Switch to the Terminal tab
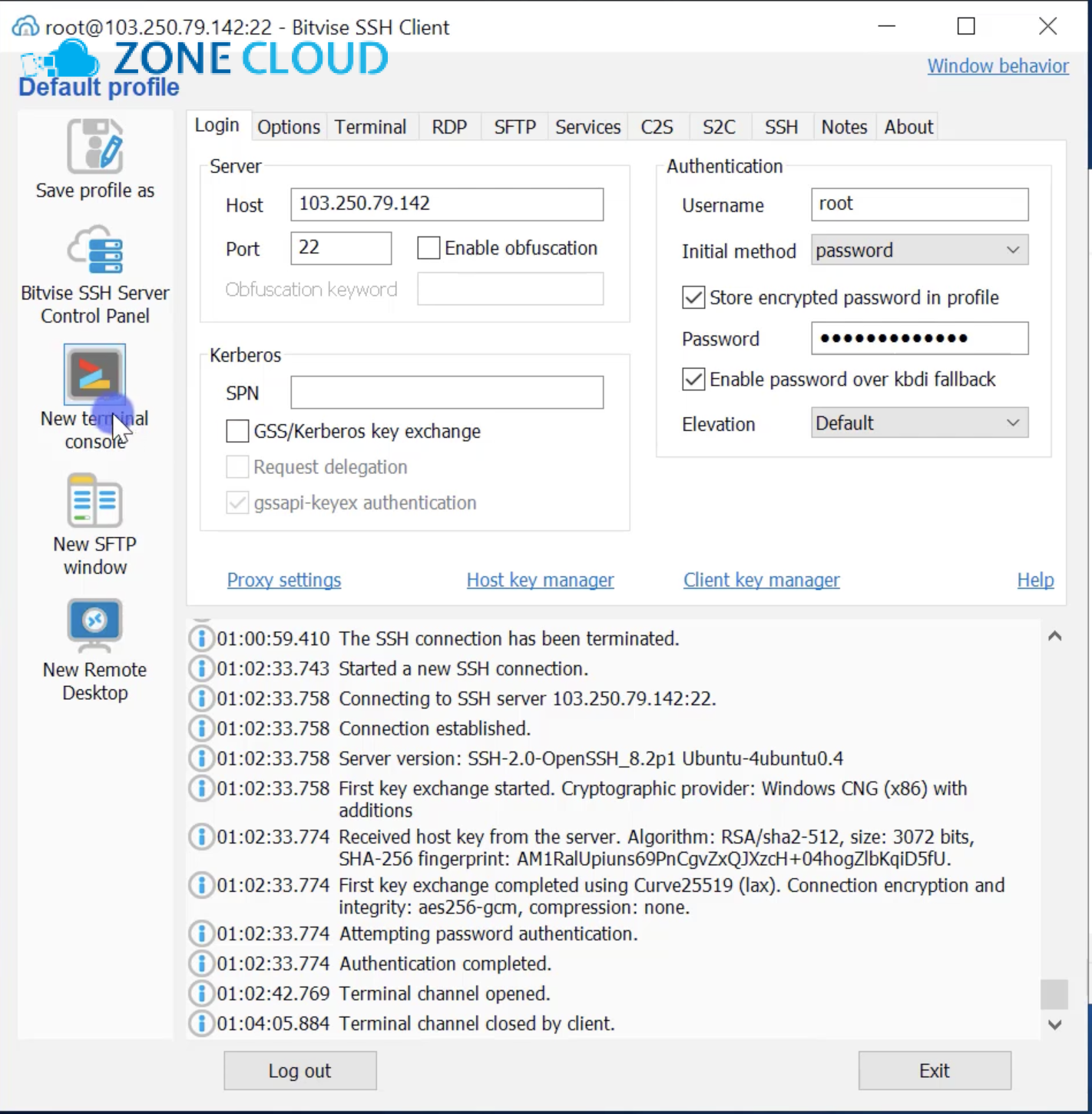 pyautogui.click(x=371, y=127)
